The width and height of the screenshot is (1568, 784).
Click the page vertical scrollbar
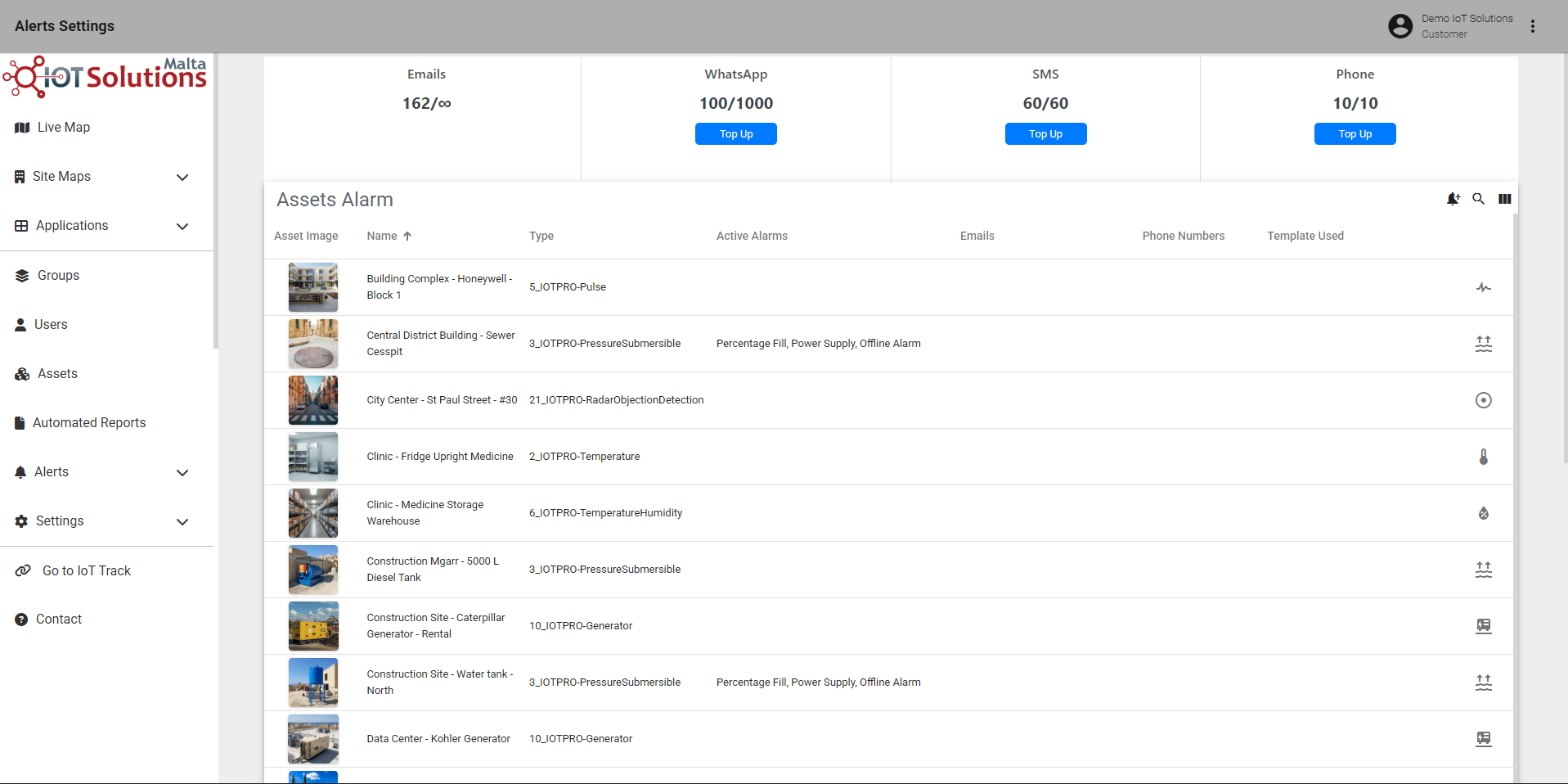click(1565, 258)
